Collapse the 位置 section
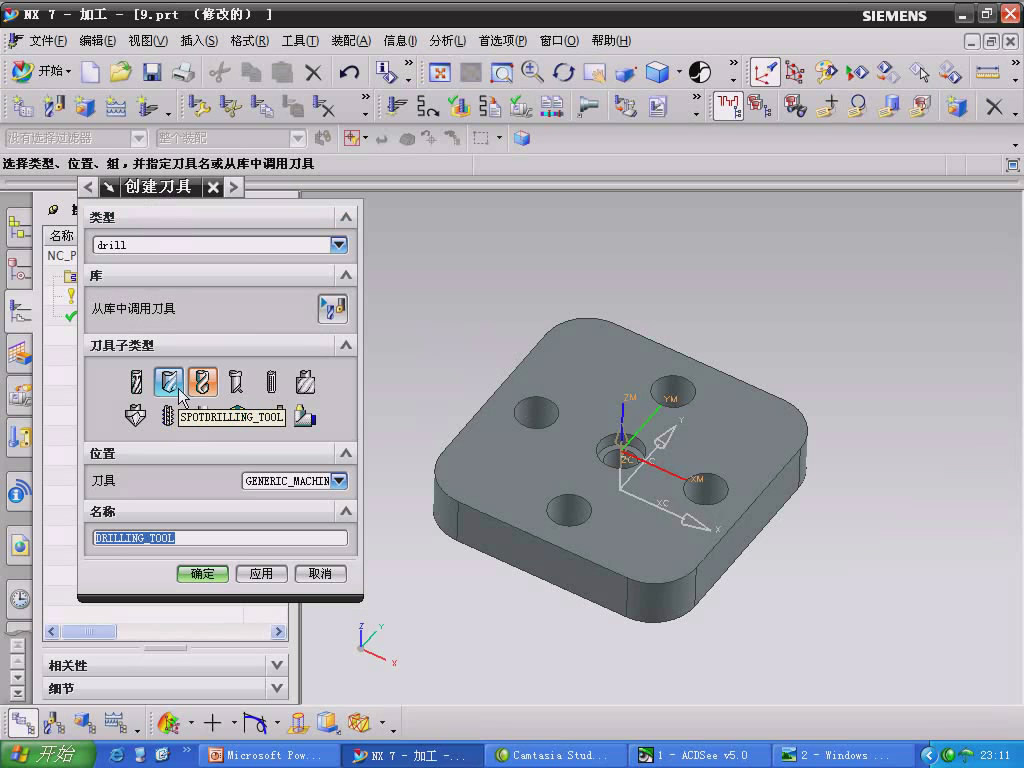 (346, 453)
